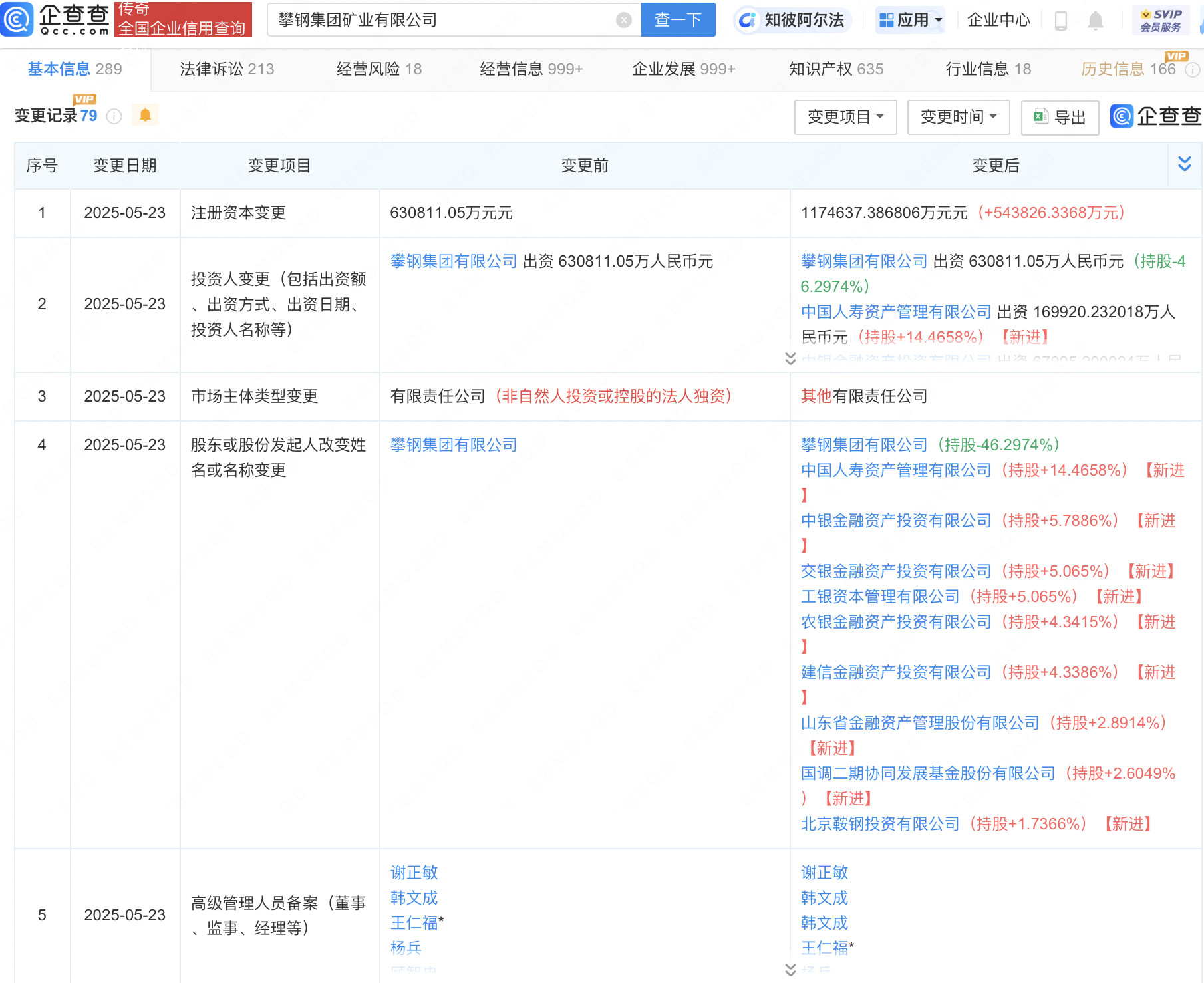
Task: Click the Qichacha logo at top left
Action: coord(56,19)
